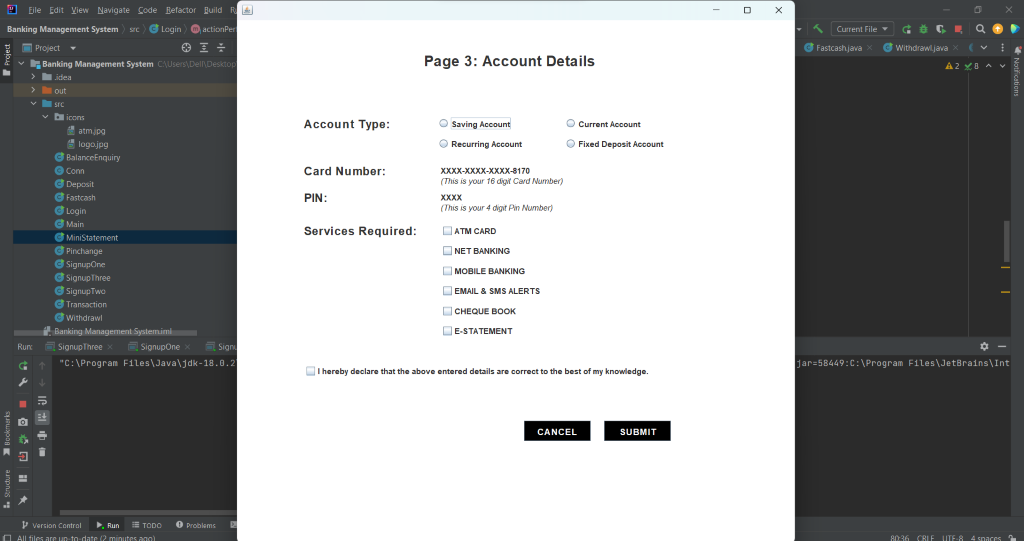This screenshot has width=1024, height=541.
Task: Click the red Stop icon in top toolbar
Action: (x=958, y=29)
